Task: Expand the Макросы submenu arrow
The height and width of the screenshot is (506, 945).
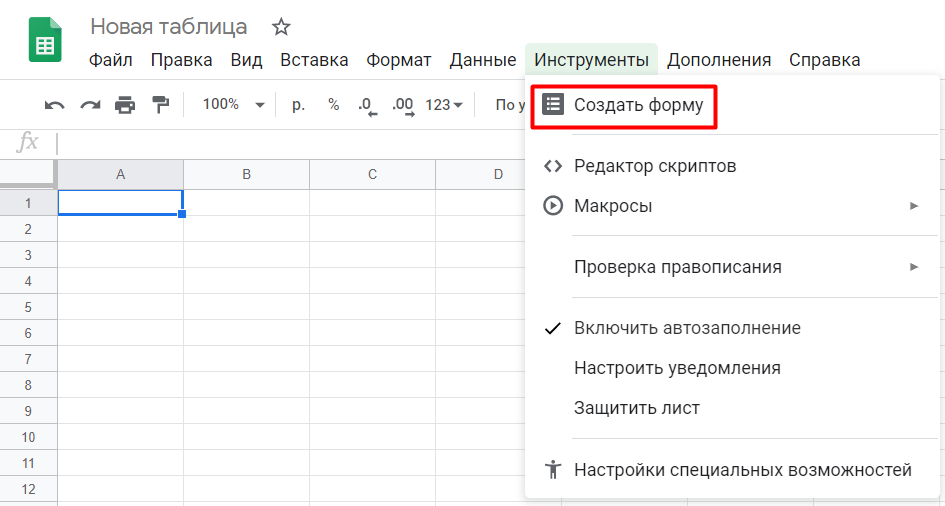Action: pos(914,206)
